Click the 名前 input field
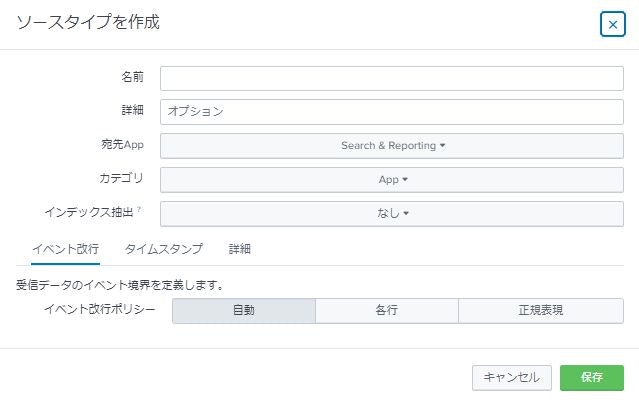The width and height of the screenshot is (639, 406). point(392,78)
